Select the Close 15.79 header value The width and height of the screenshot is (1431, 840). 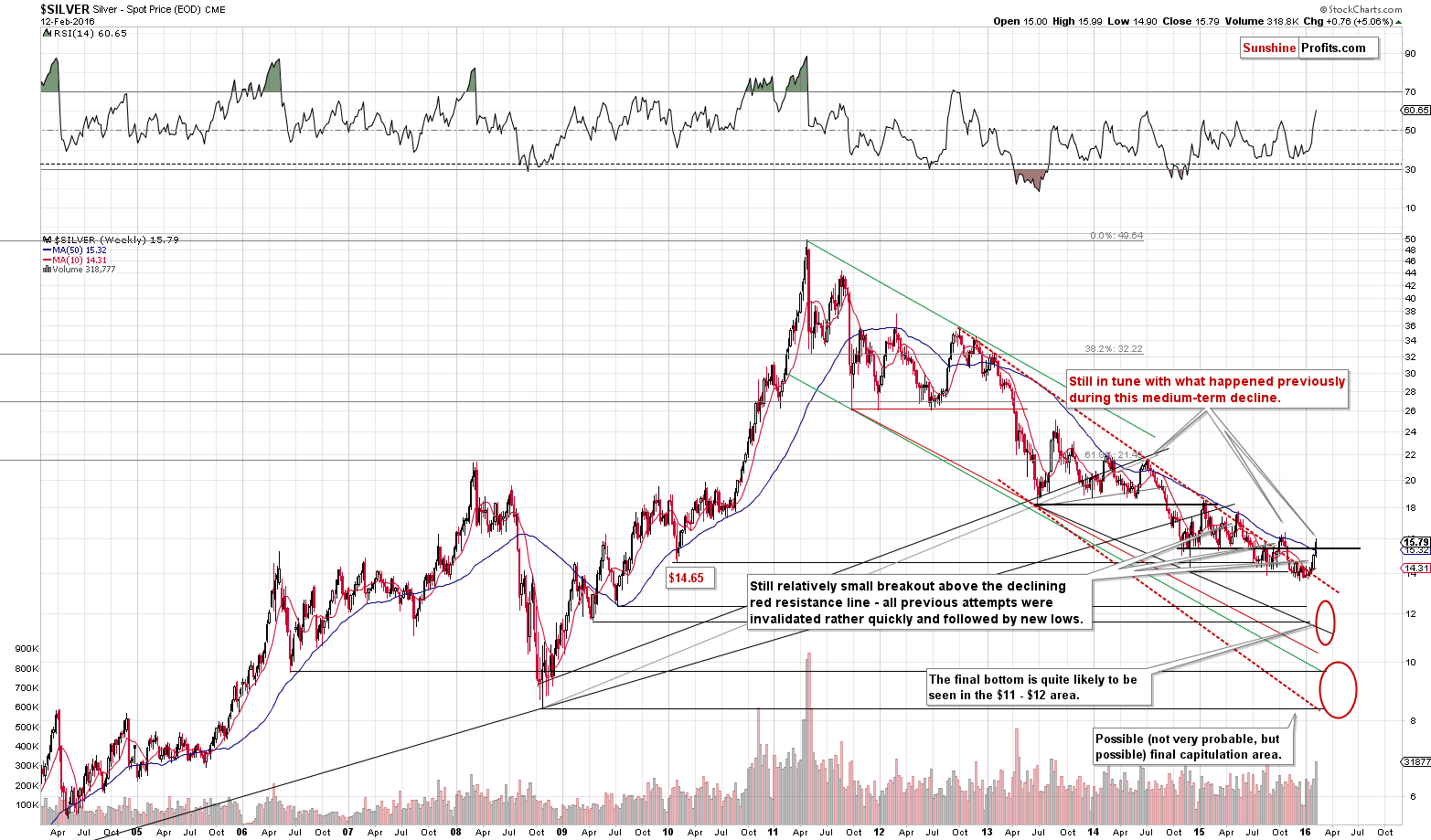point(1191,21)
